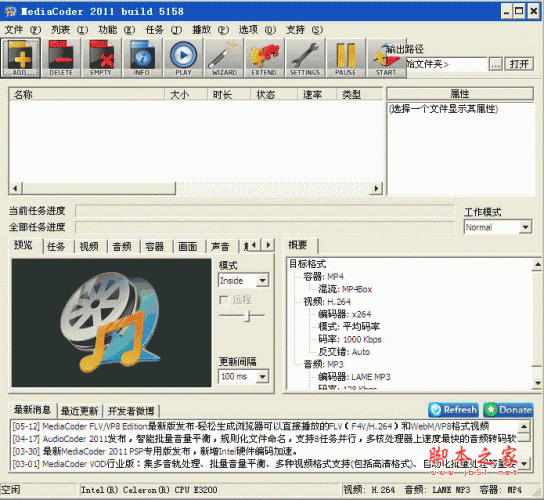Viewport: 544px width, 500px height.
Task: Sort the file list by 大小 column
Action: pyautogui.click(x=186, y=94)
